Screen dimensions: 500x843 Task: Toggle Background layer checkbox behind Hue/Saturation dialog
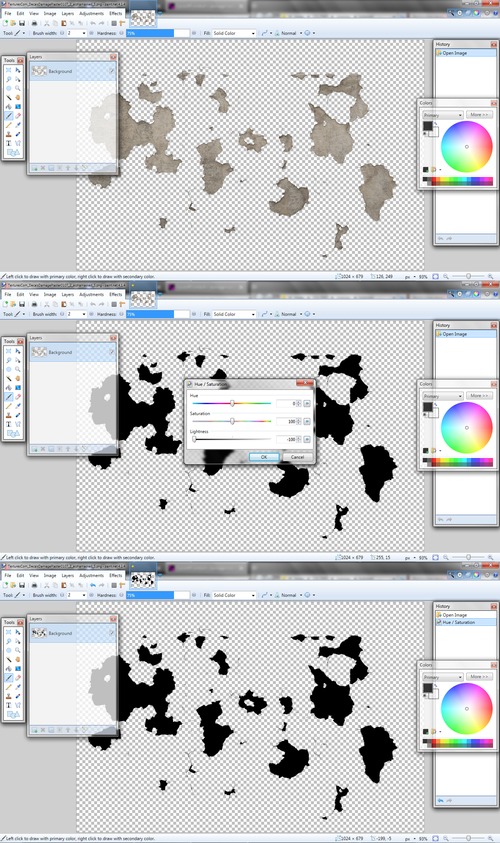click(112, 352)
